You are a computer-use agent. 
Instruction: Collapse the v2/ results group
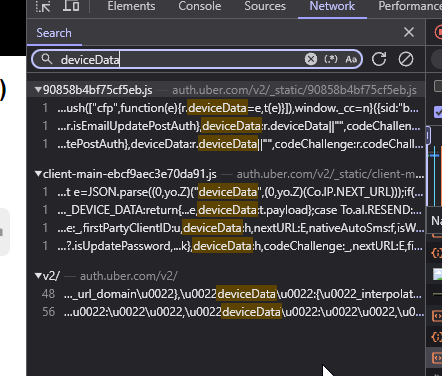[38, 276]
